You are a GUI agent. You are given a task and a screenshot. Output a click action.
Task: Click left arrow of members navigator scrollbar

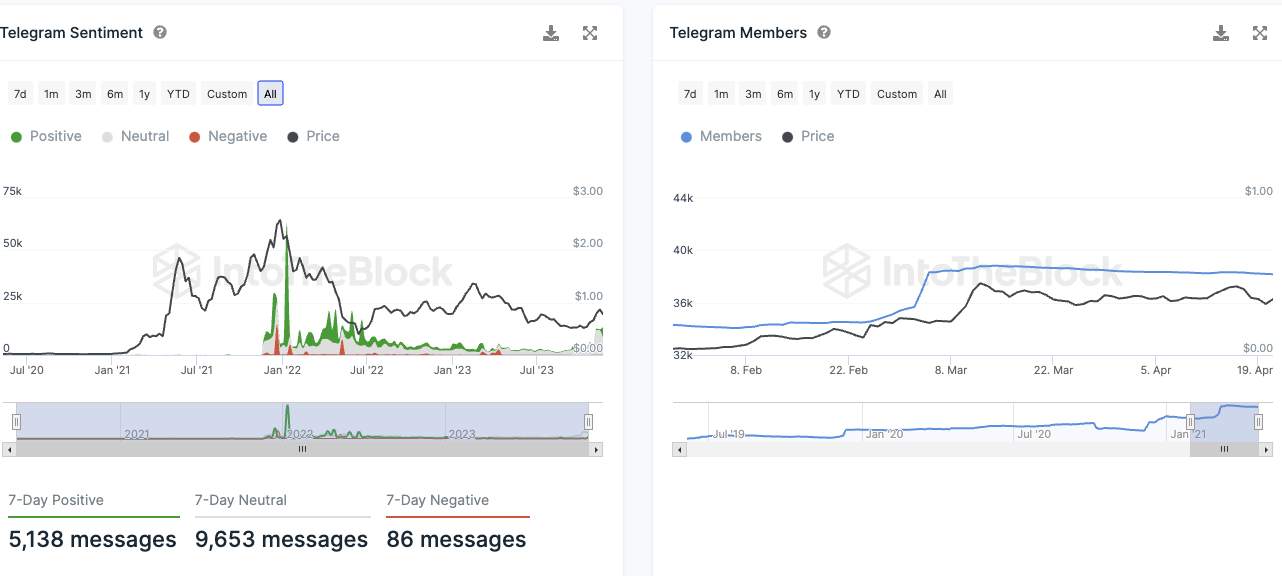[x=680, y=450]
